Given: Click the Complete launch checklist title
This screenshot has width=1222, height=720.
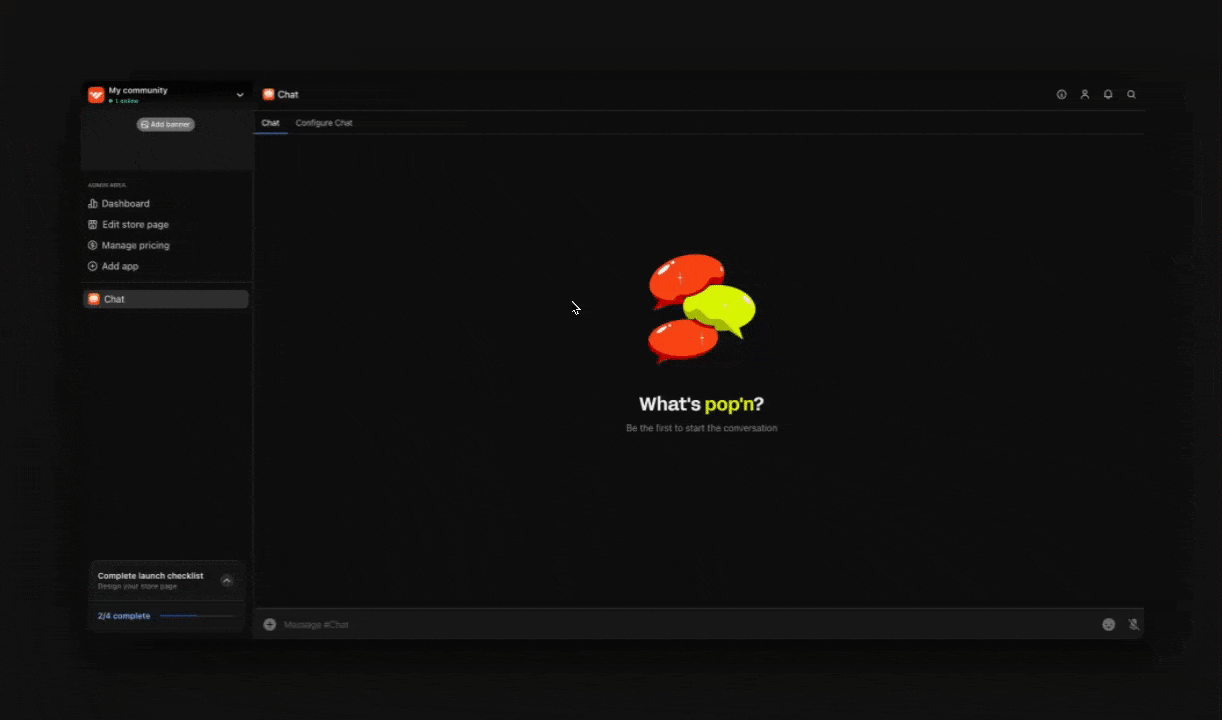Looking at the screenshot, I should coord(150,576).
